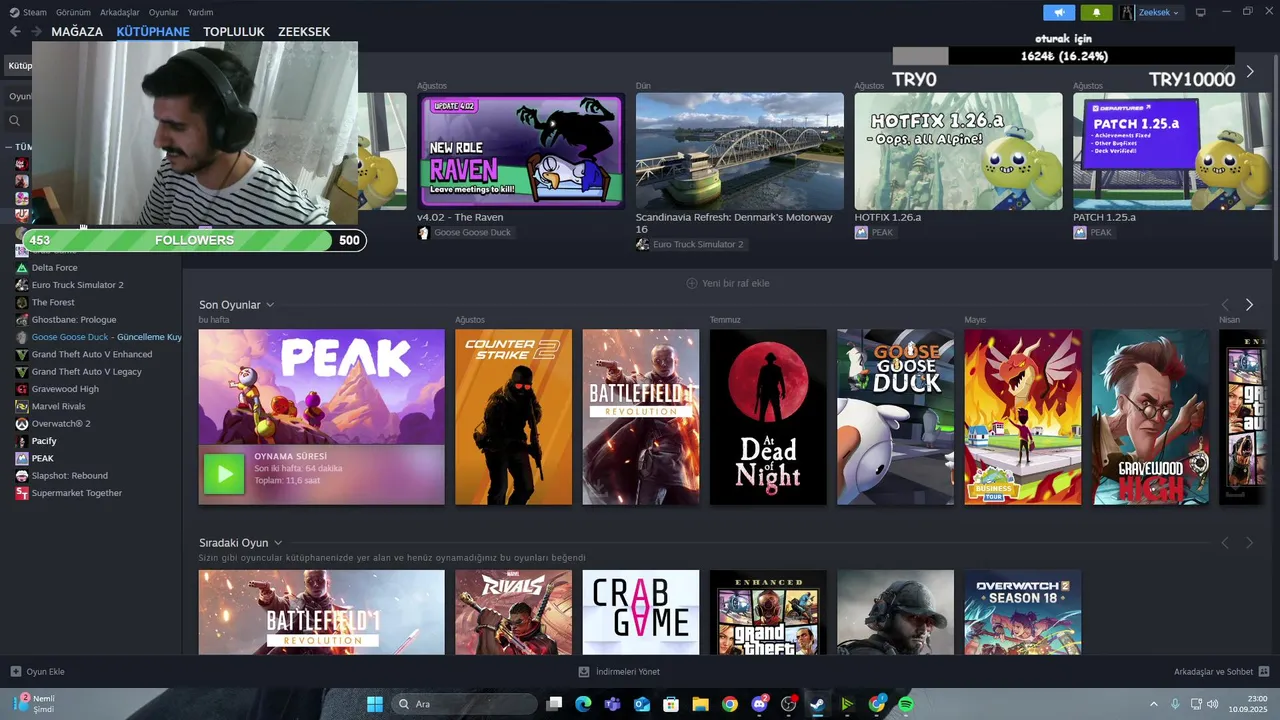Go back with the left navigation arrow

pos(15,32)
